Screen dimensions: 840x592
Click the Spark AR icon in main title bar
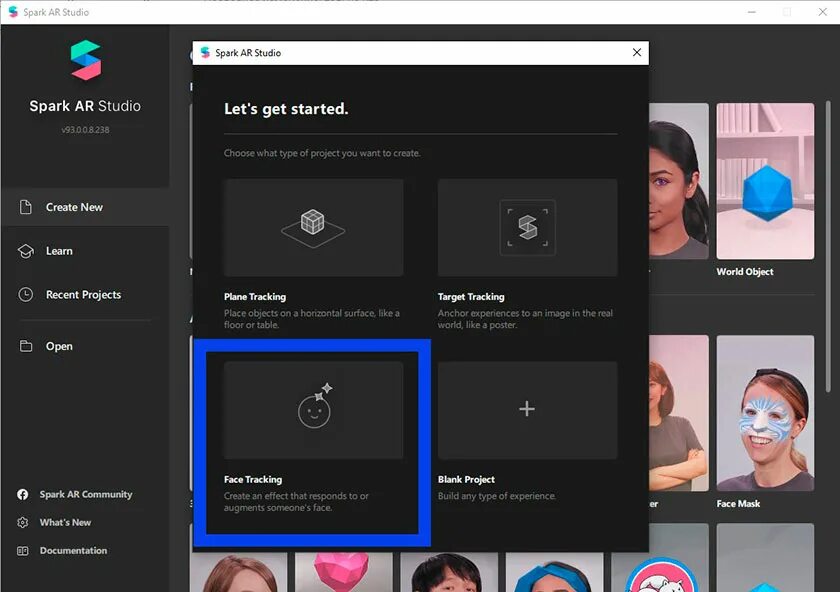[x=13, y=12]
